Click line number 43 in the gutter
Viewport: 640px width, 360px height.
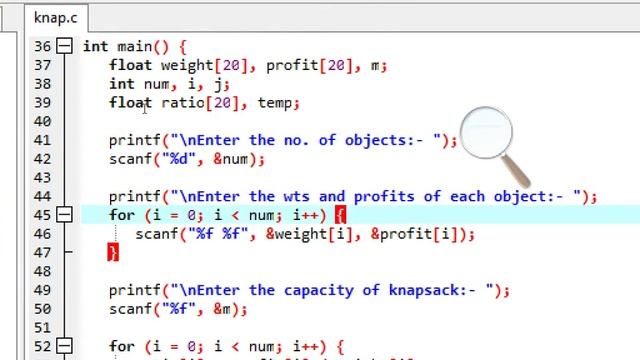pos(42,178)
